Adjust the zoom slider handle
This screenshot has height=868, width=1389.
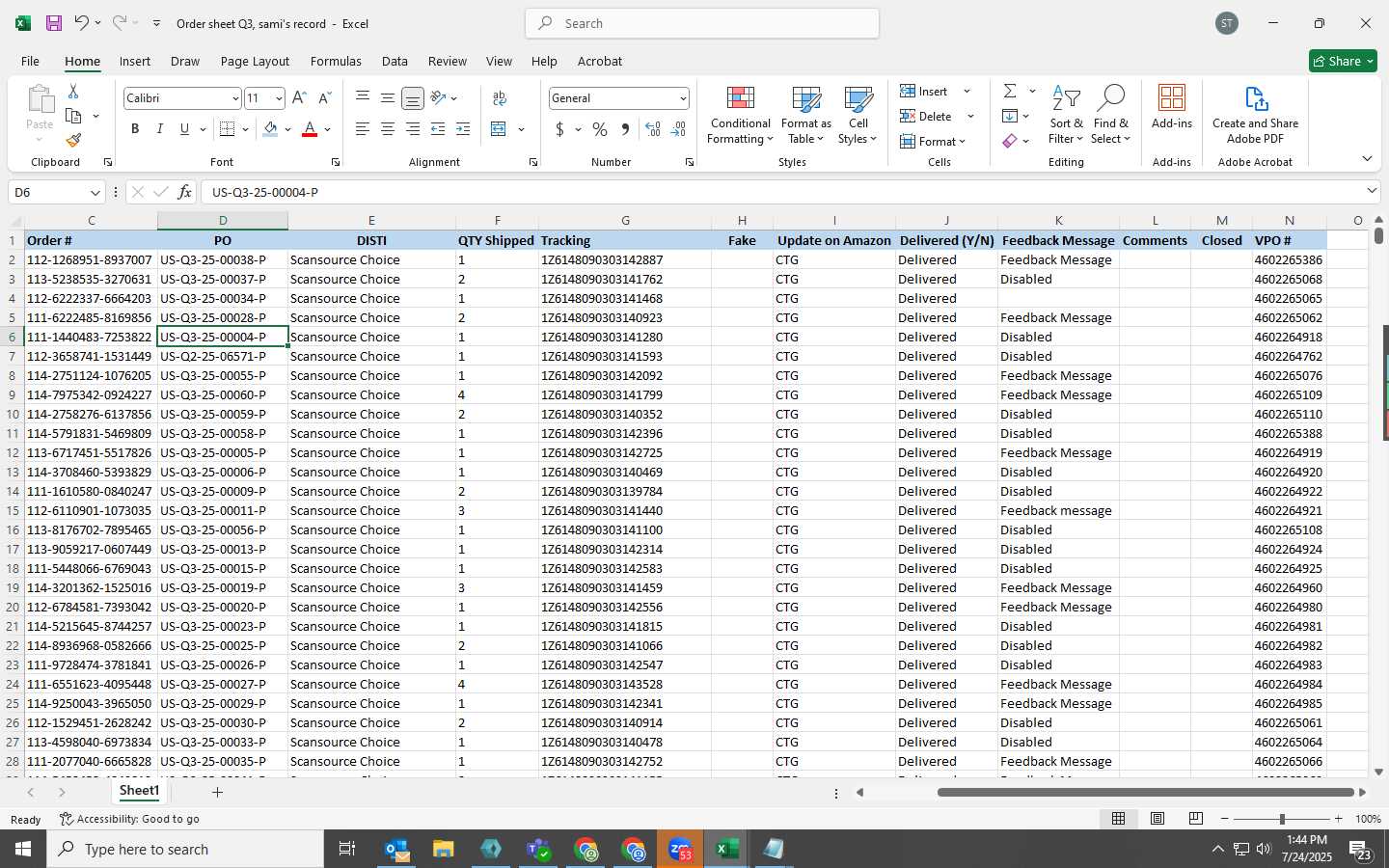pos(1282,819)
